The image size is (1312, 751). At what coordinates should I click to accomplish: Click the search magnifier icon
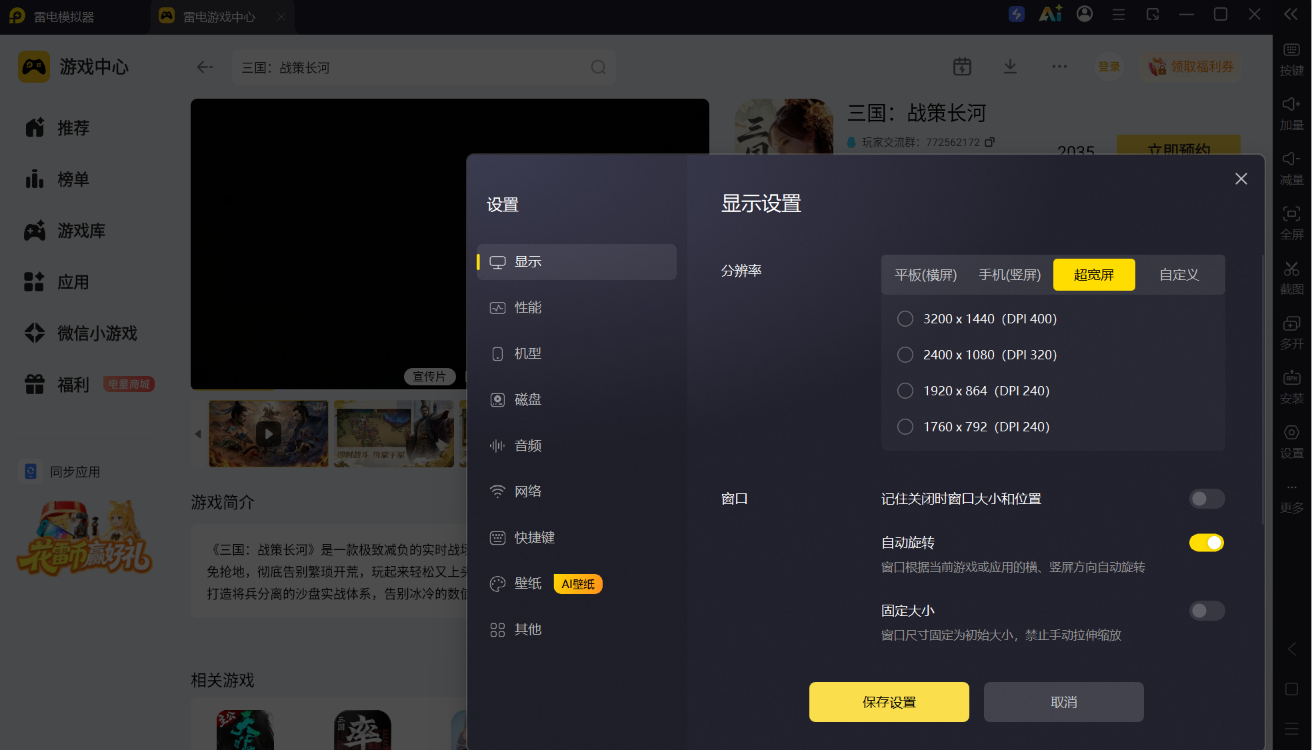(x=598, y=67)
